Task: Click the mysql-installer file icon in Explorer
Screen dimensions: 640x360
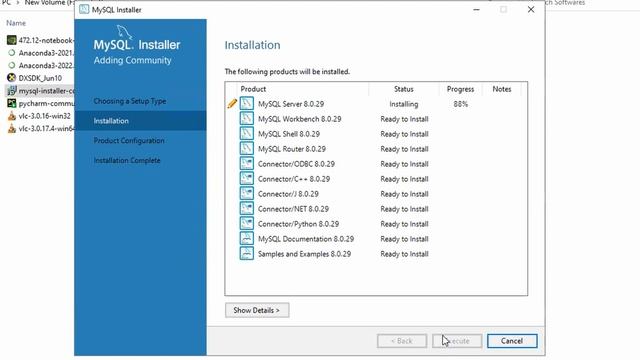Action: coord(11,91)
